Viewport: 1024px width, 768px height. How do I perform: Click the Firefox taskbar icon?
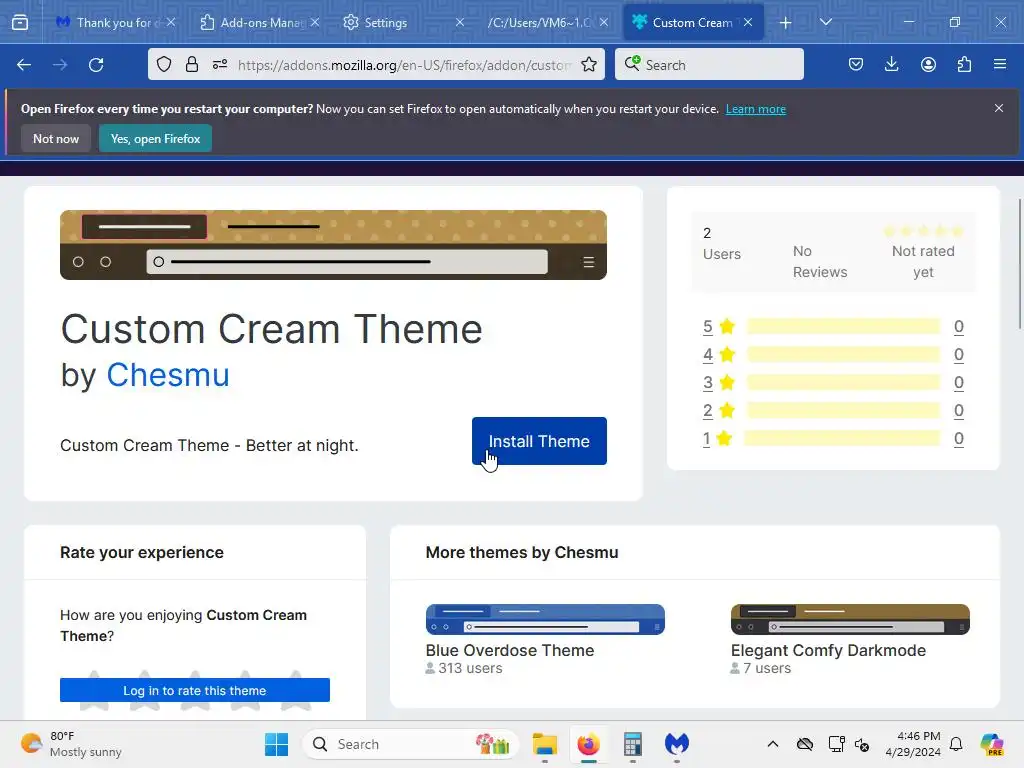588,744
